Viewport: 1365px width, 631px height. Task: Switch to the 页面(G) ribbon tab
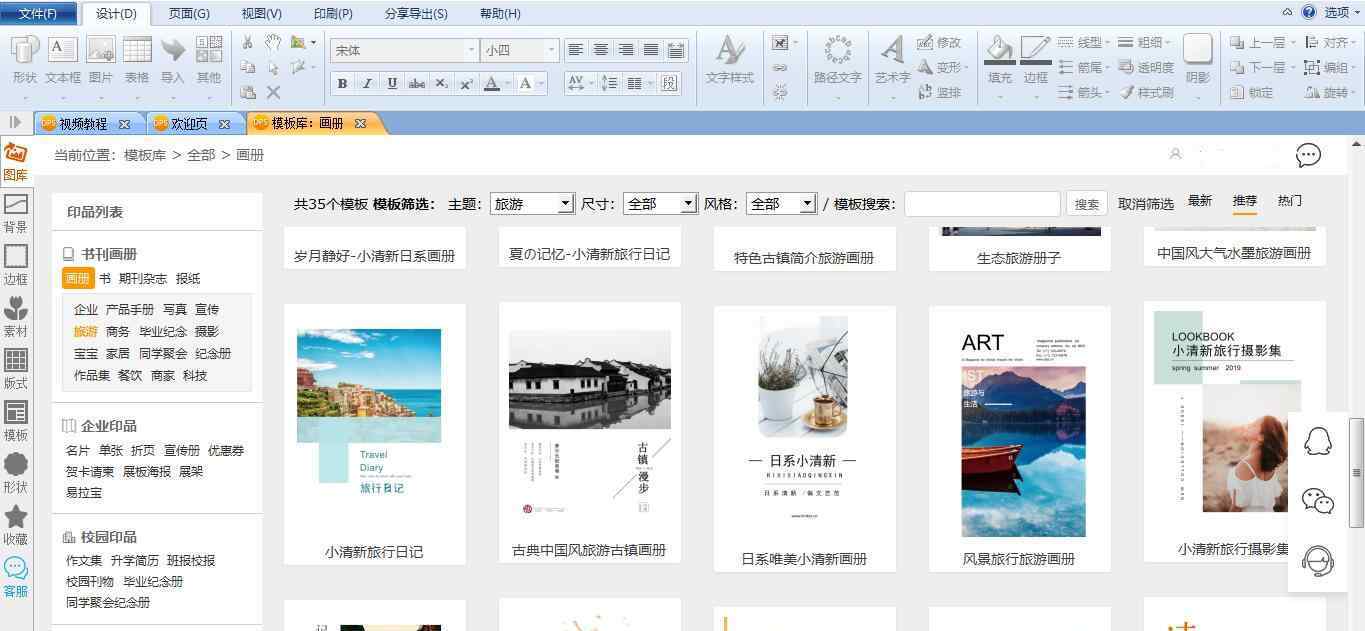tap(189, 13)
